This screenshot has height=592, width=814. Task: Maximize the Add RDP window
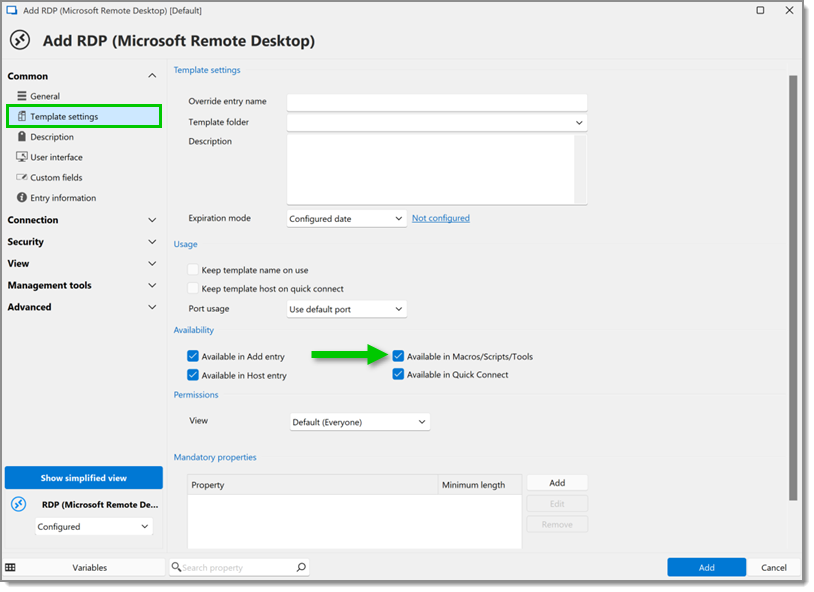(760, 10)
